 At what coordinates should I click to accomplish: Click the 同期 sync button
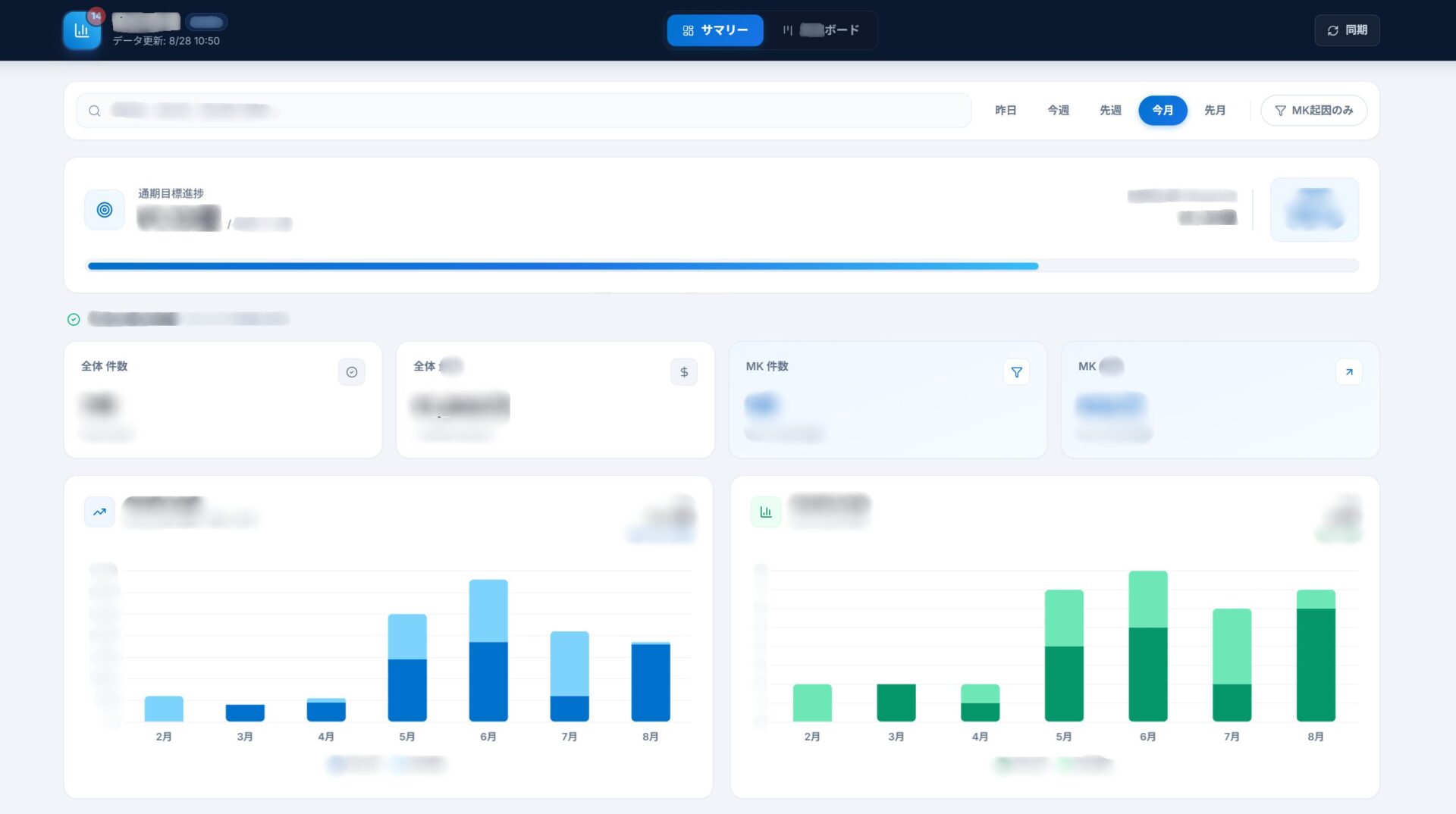tap(1347, 30)
